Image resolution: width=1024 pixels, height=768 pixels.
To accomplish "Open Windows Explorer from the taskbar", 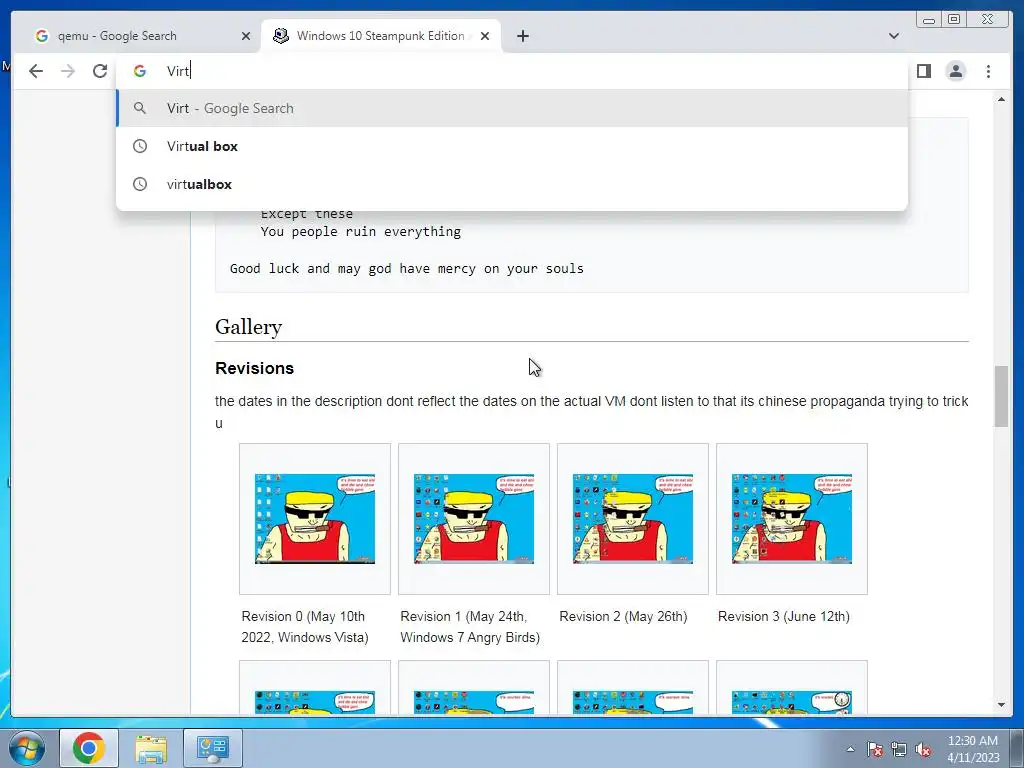I will pyautogui.click(x=152, y=748).
